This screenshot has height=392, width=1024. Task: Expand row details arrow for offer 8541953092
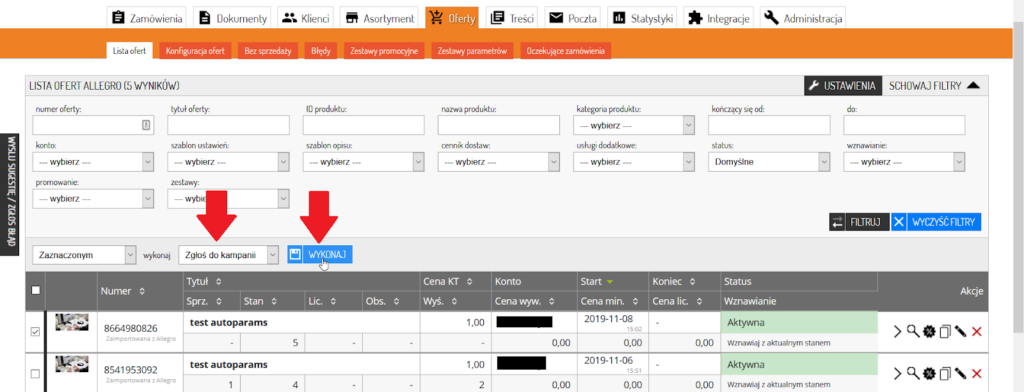[897, 374]
